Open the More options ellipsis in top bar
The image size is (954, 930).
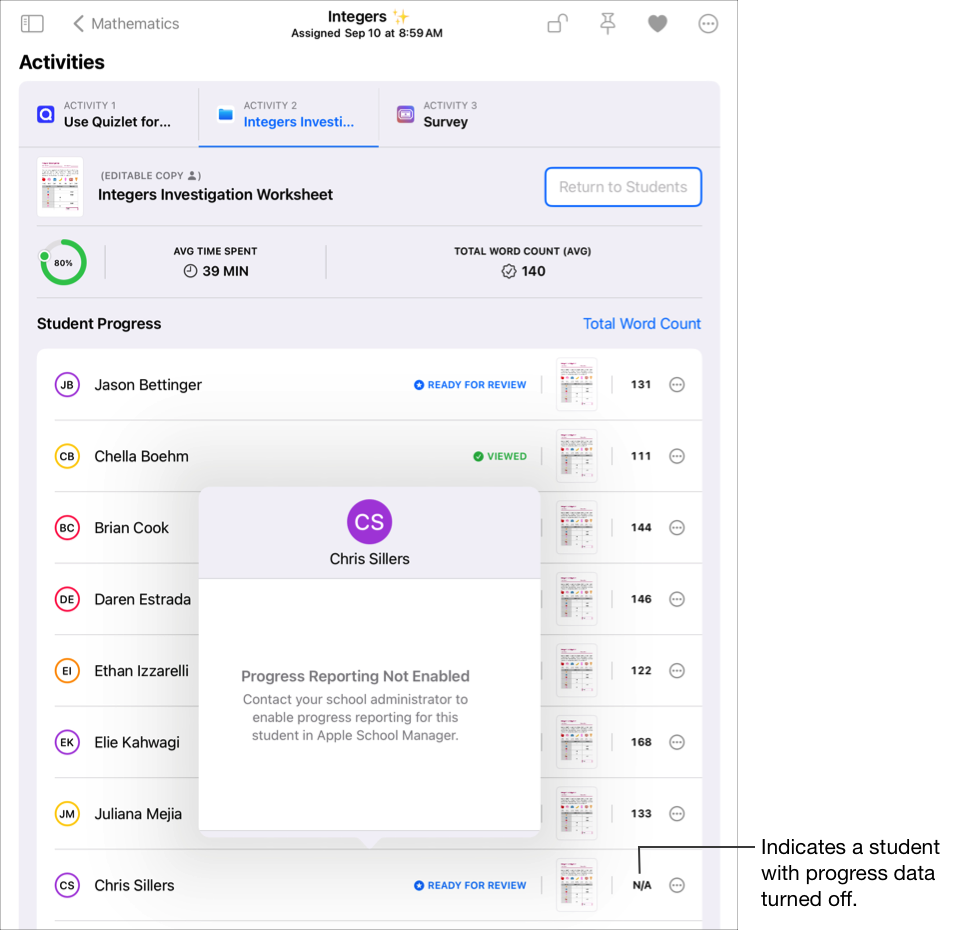coord(708,23)
